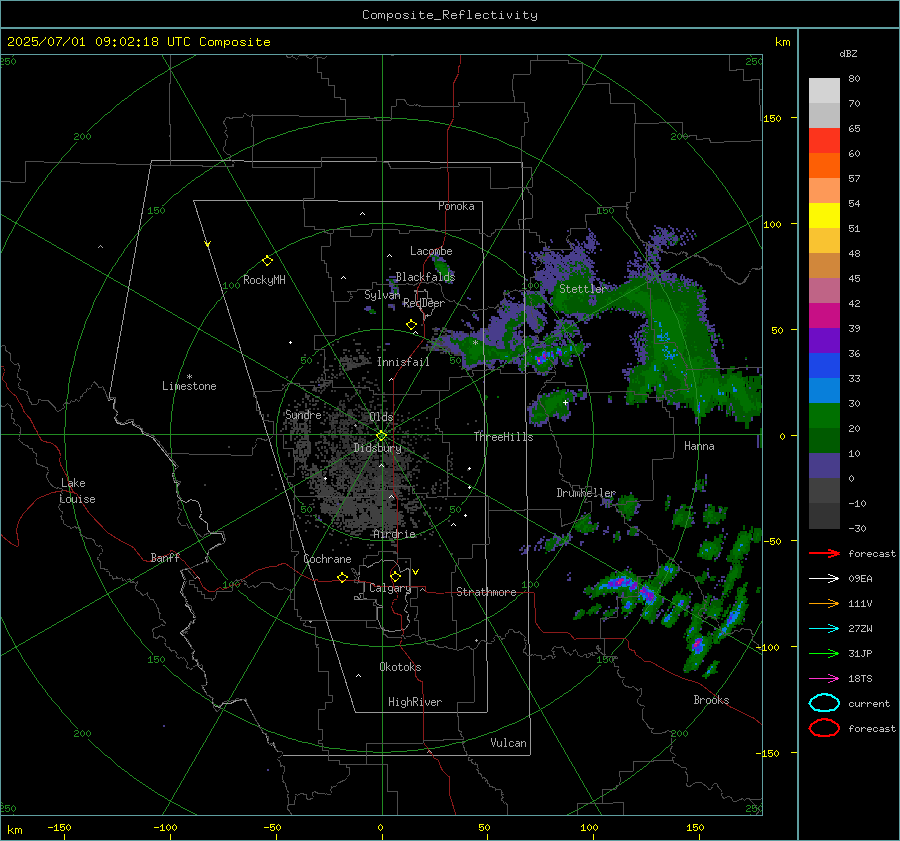Click the magenta 39-42 dBZ color swatch

pos(824,316)
